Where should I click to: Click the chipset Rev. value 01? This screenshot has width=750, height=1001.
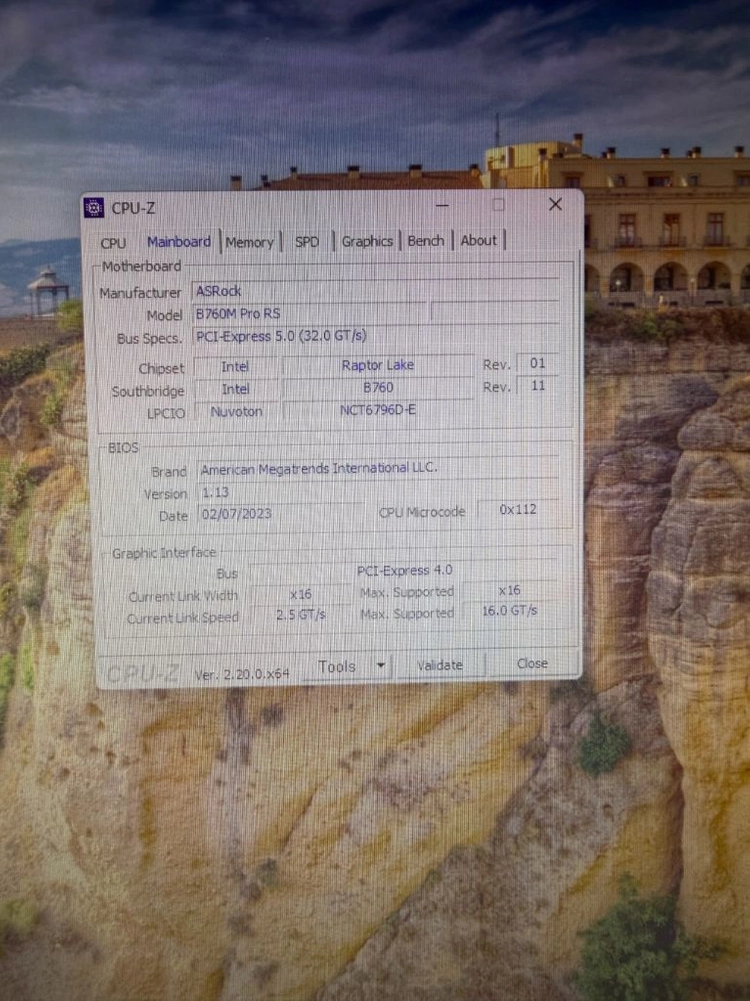pos(537,363)
